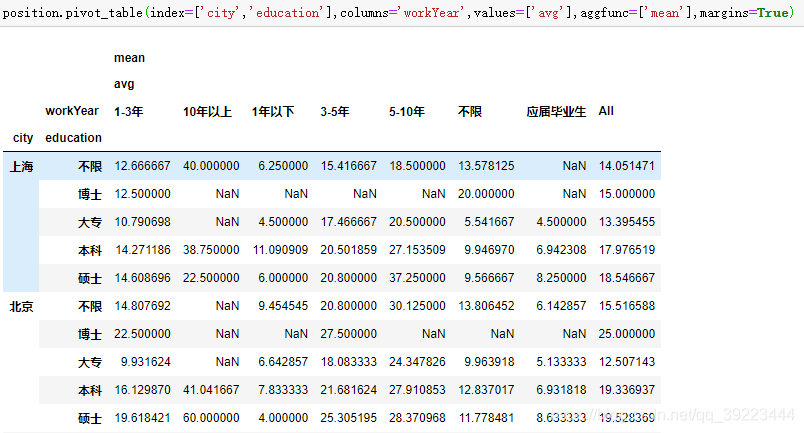This screenshot has height=433, width=804.
Task: Click the 'education' index label
Action: click(73, 138)
